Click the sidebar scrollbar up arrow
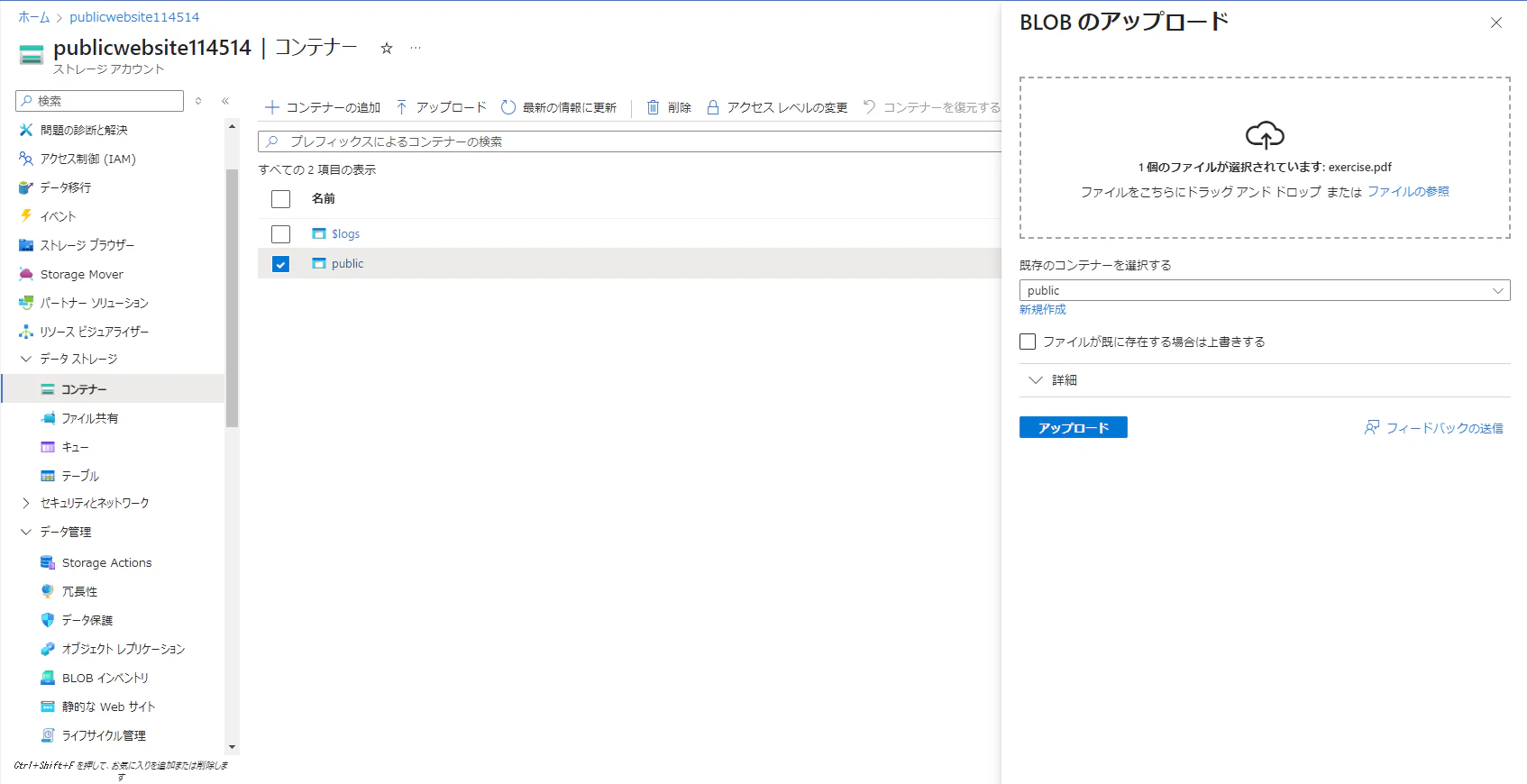Screen dimensions: 1527x784 pyautogui.click(x=233, y=126)
